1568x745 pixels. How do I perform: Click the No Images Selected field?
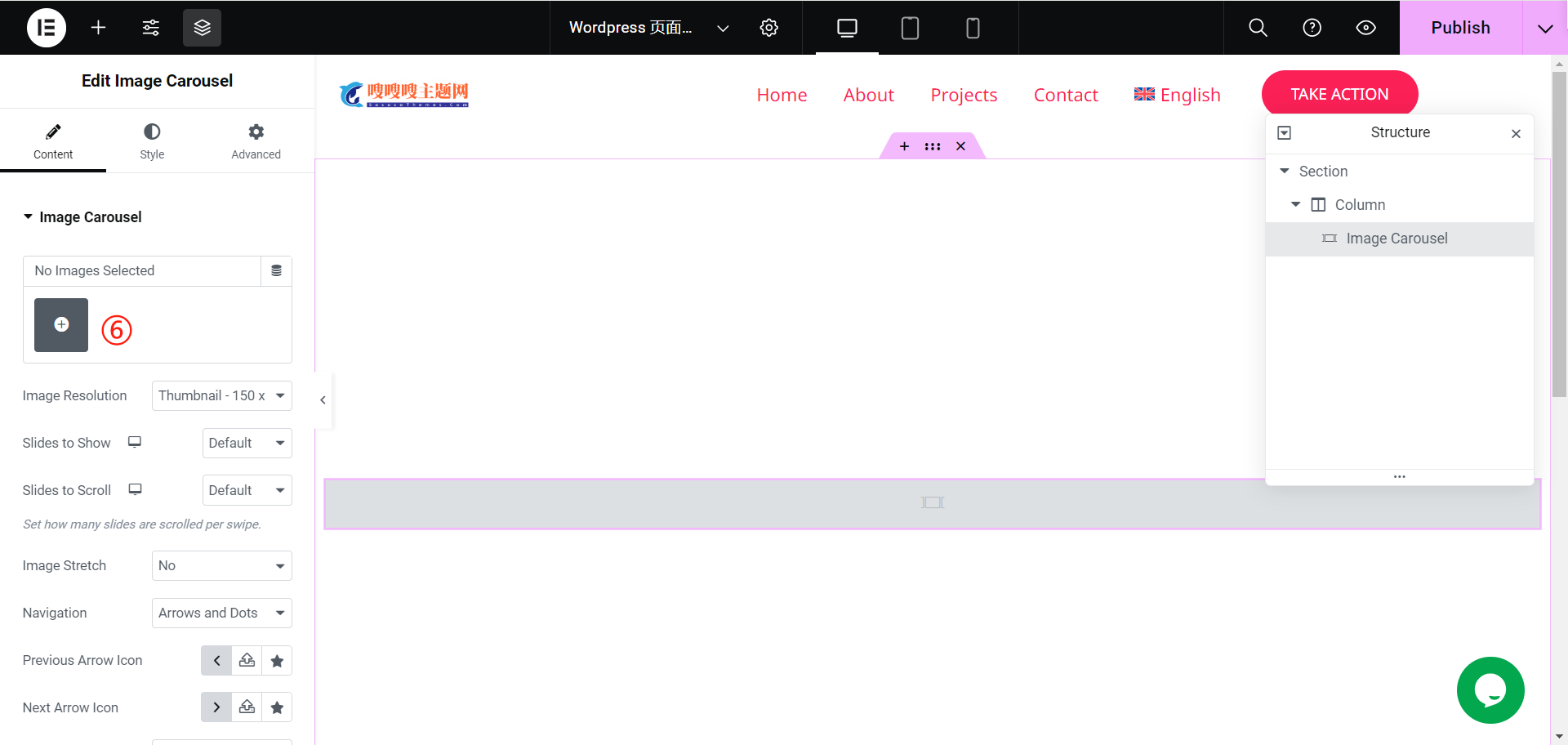click(x=142, y=270)
